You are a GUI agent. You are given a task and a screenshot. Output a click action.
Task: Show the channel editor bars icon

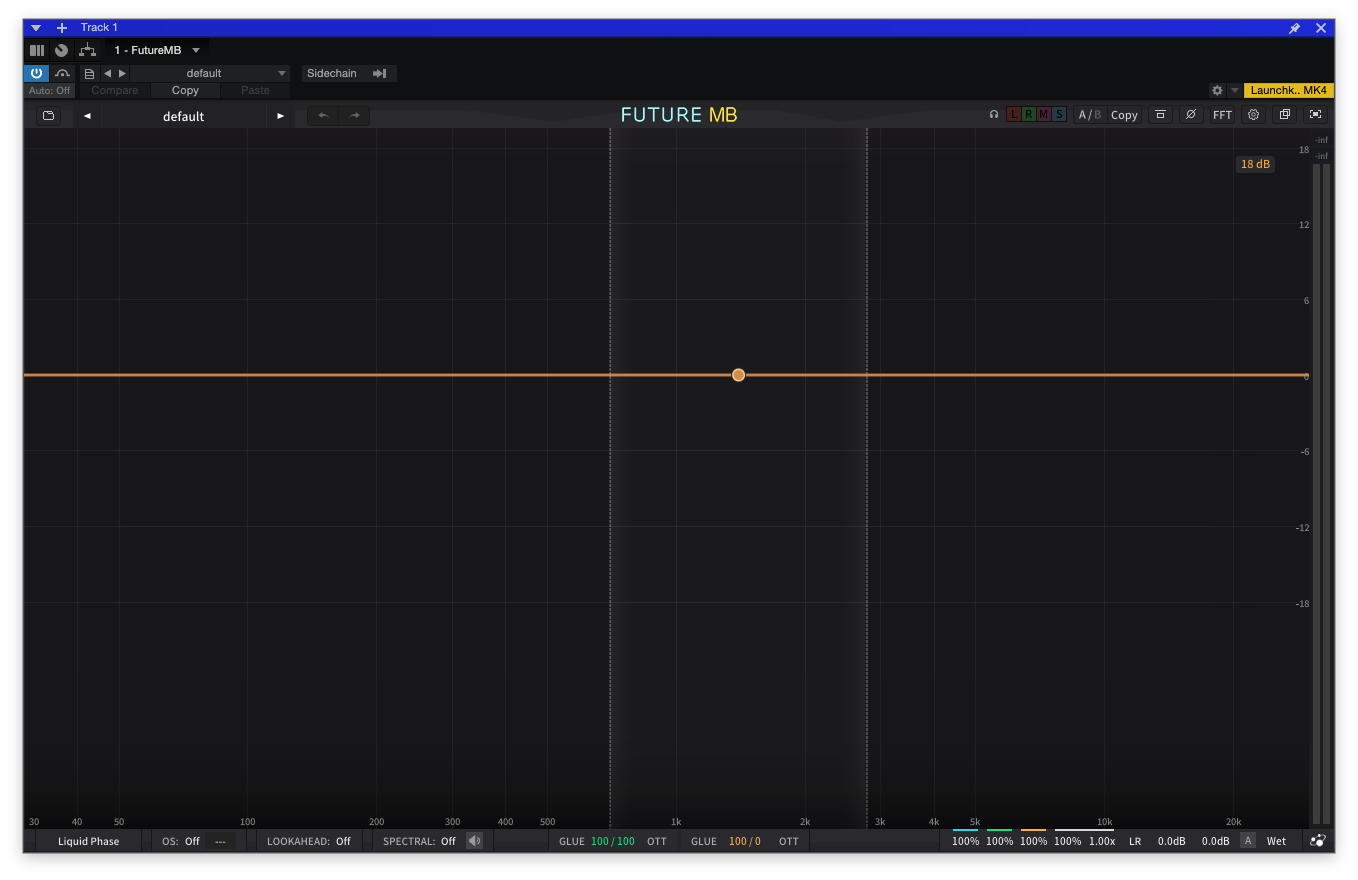coord(37,50)
